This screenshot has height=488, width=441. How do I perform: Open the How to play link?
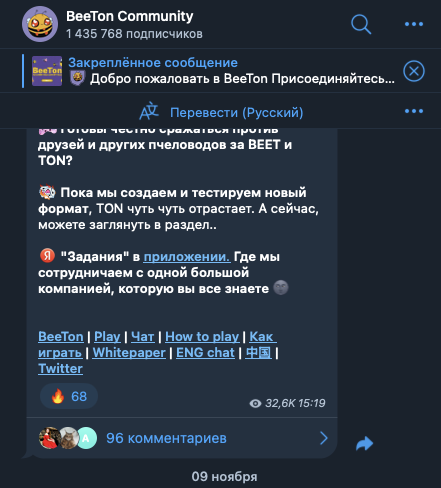click(x=202, y=337)
